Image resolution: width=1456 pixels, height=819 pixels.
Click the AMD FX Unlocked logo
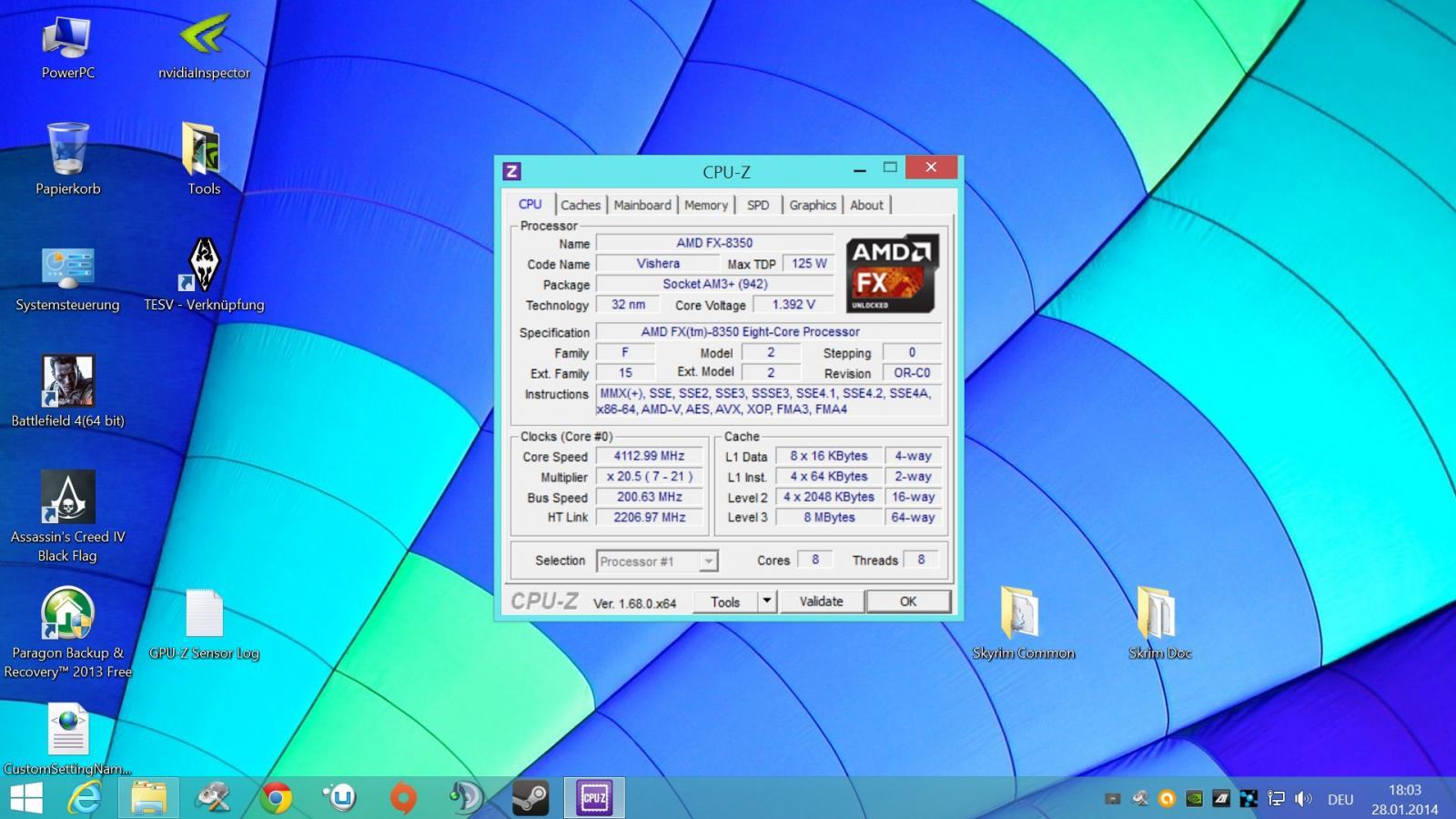click(892, 275)
